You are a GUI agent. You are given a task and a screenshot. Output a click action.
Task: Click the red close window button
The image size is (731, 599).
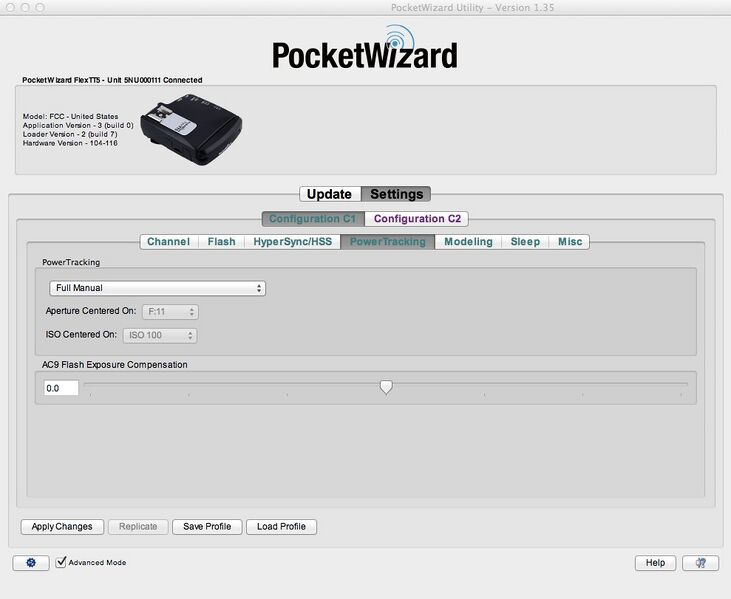click(x=10, y=7)
